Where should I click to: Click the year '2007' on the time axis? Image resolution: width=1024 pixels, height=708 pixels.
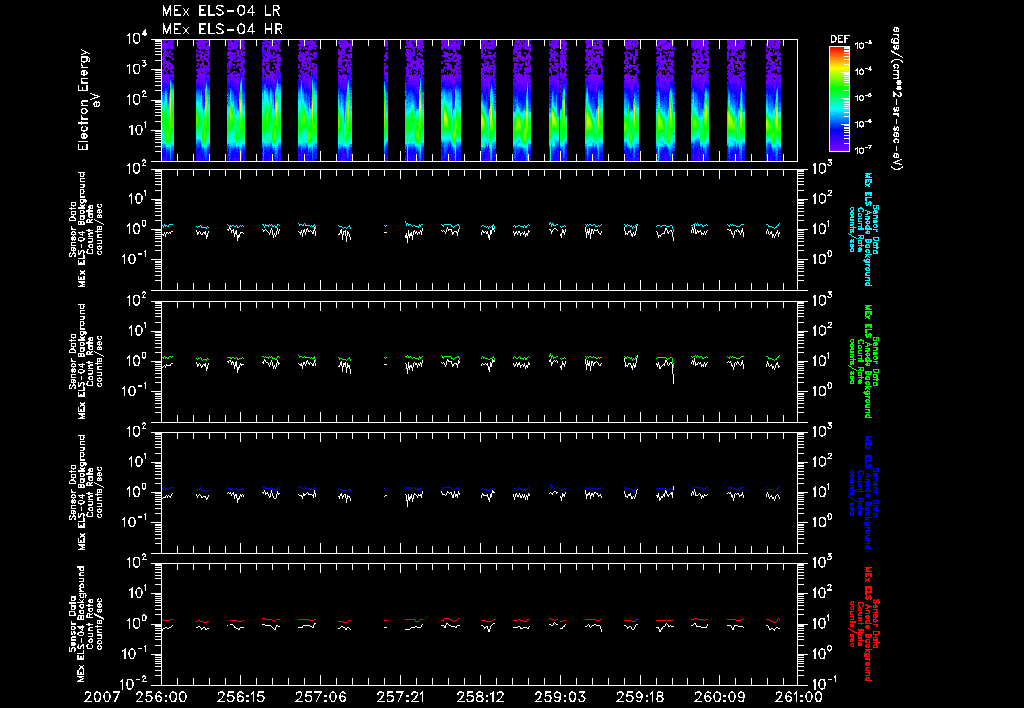click(102, 697)
